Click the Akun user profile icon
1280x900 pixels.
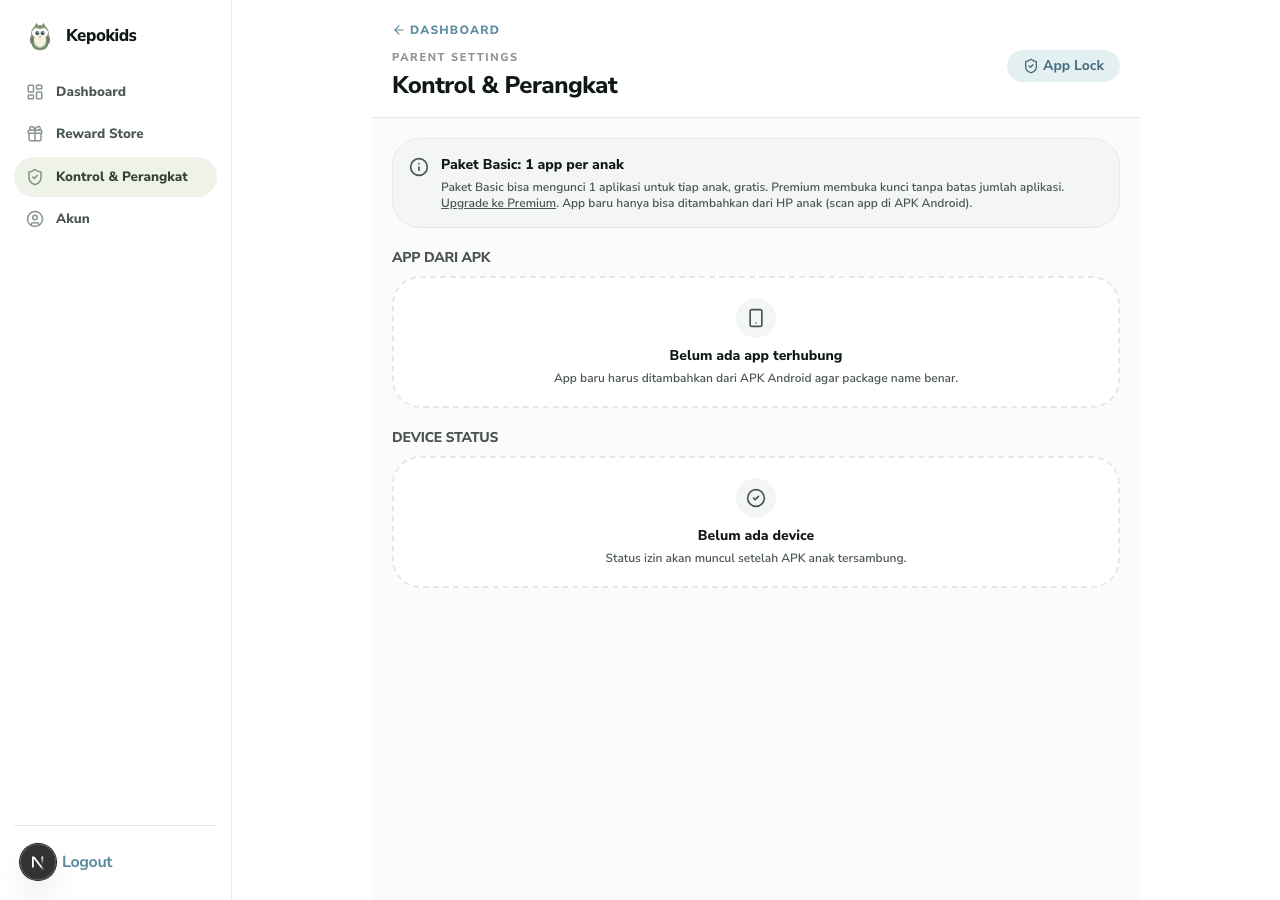35,219
